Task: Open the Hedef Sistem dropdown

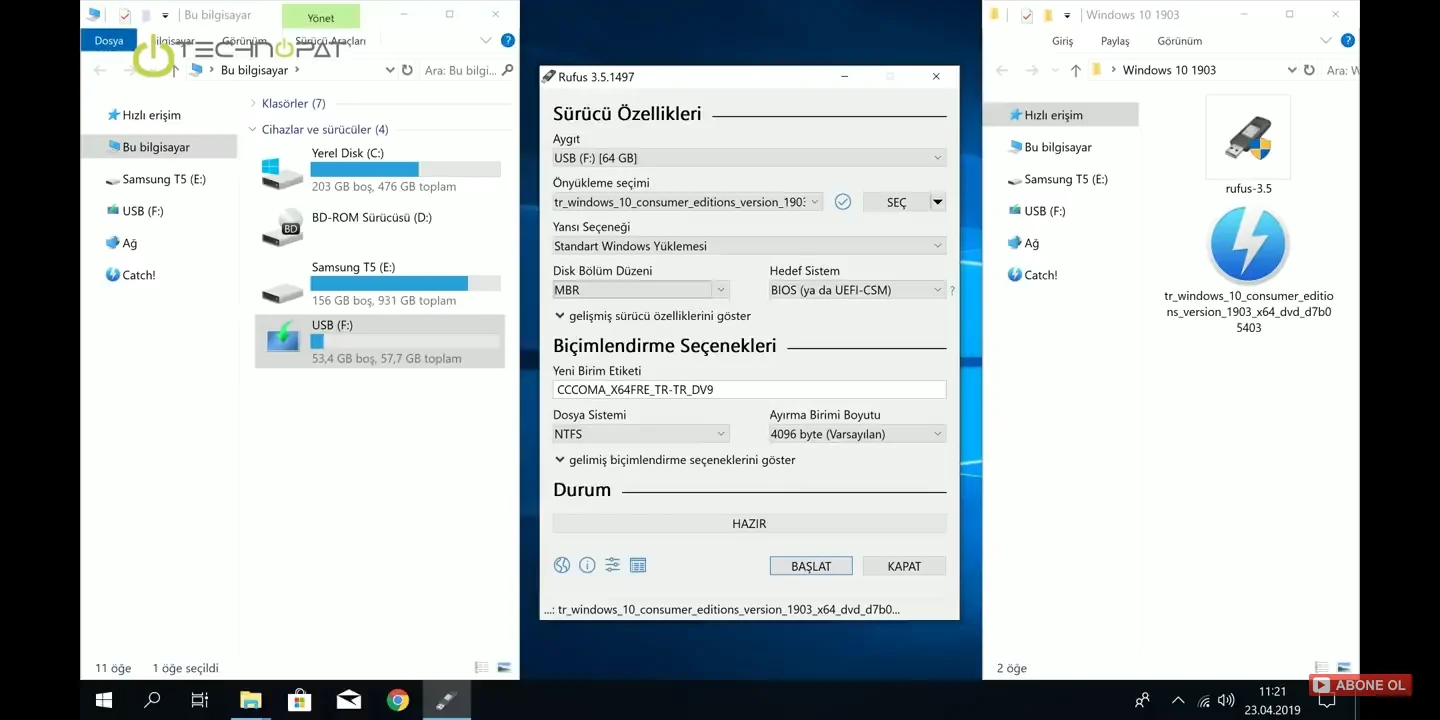Action: pos(857,290)
